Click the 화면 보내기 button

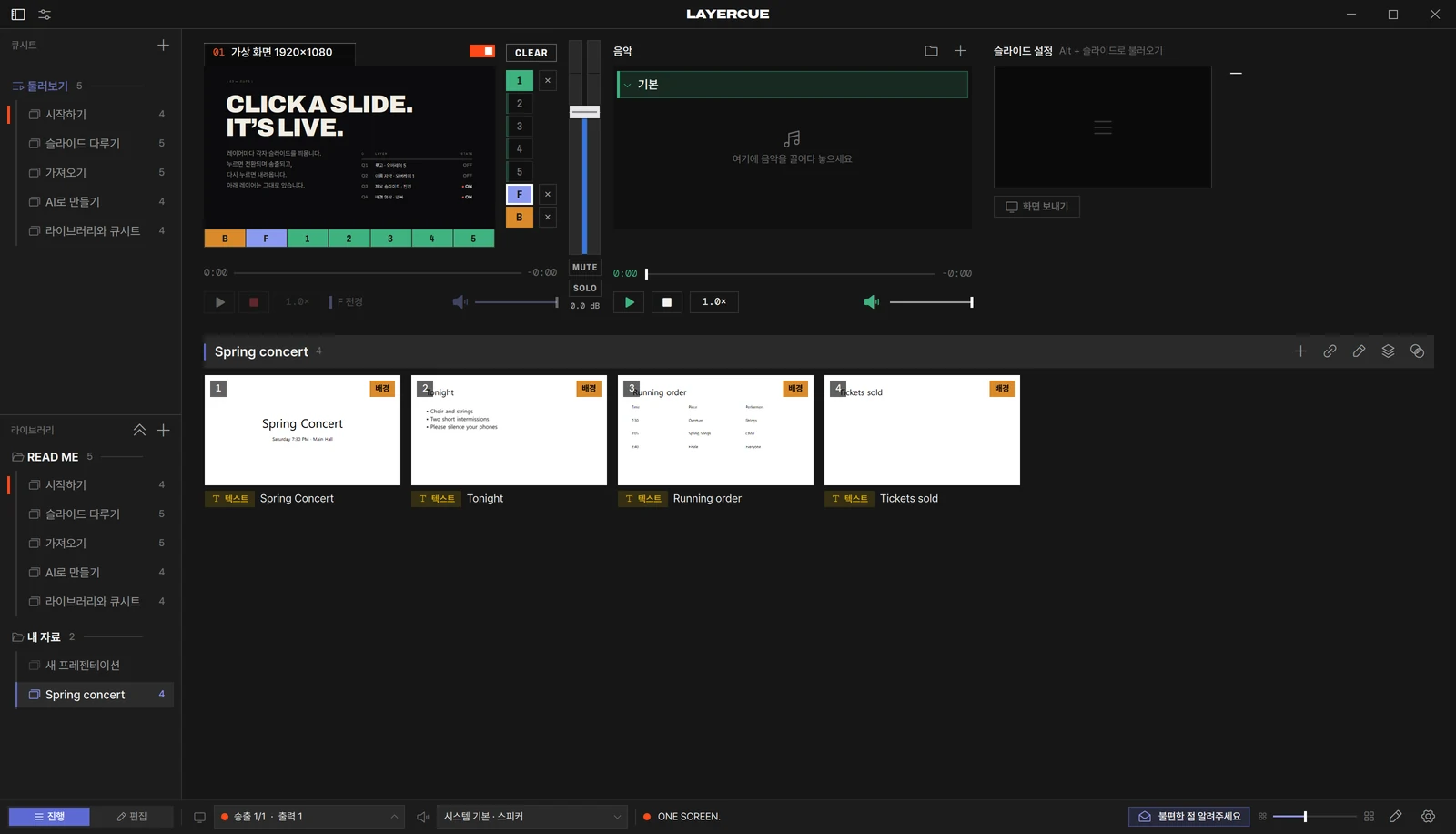point(1036,207)
